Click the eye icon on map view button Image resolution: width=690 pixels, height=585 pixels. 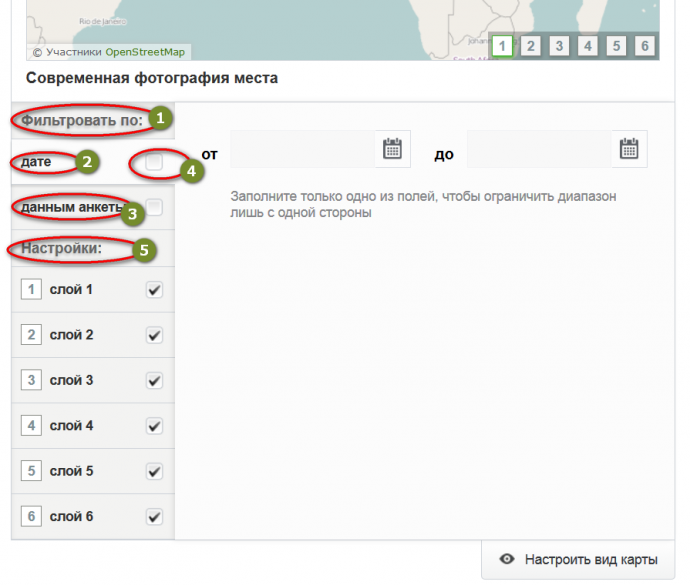(x=507, y=559)
